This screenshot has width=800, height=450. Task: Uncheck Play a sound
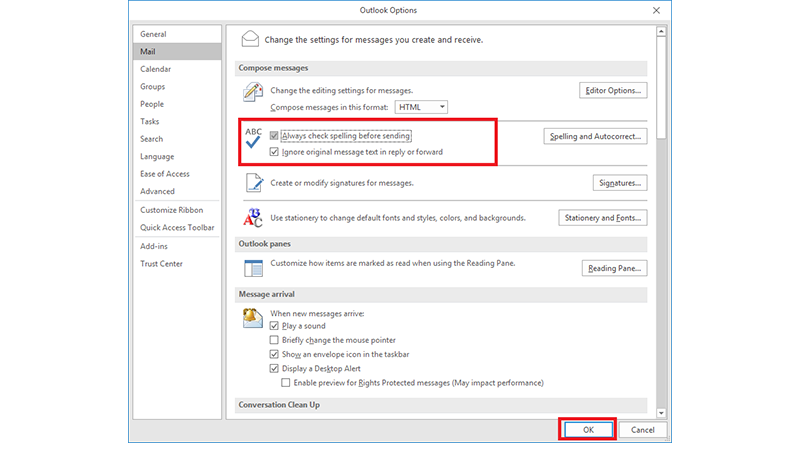(274, 326)
